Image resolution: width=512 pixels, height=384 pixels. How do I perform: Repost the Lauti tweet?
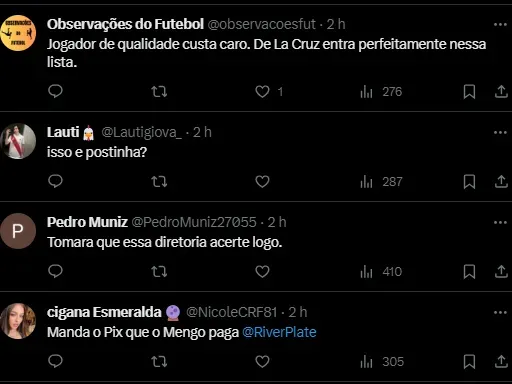click(x=159, y=182)
